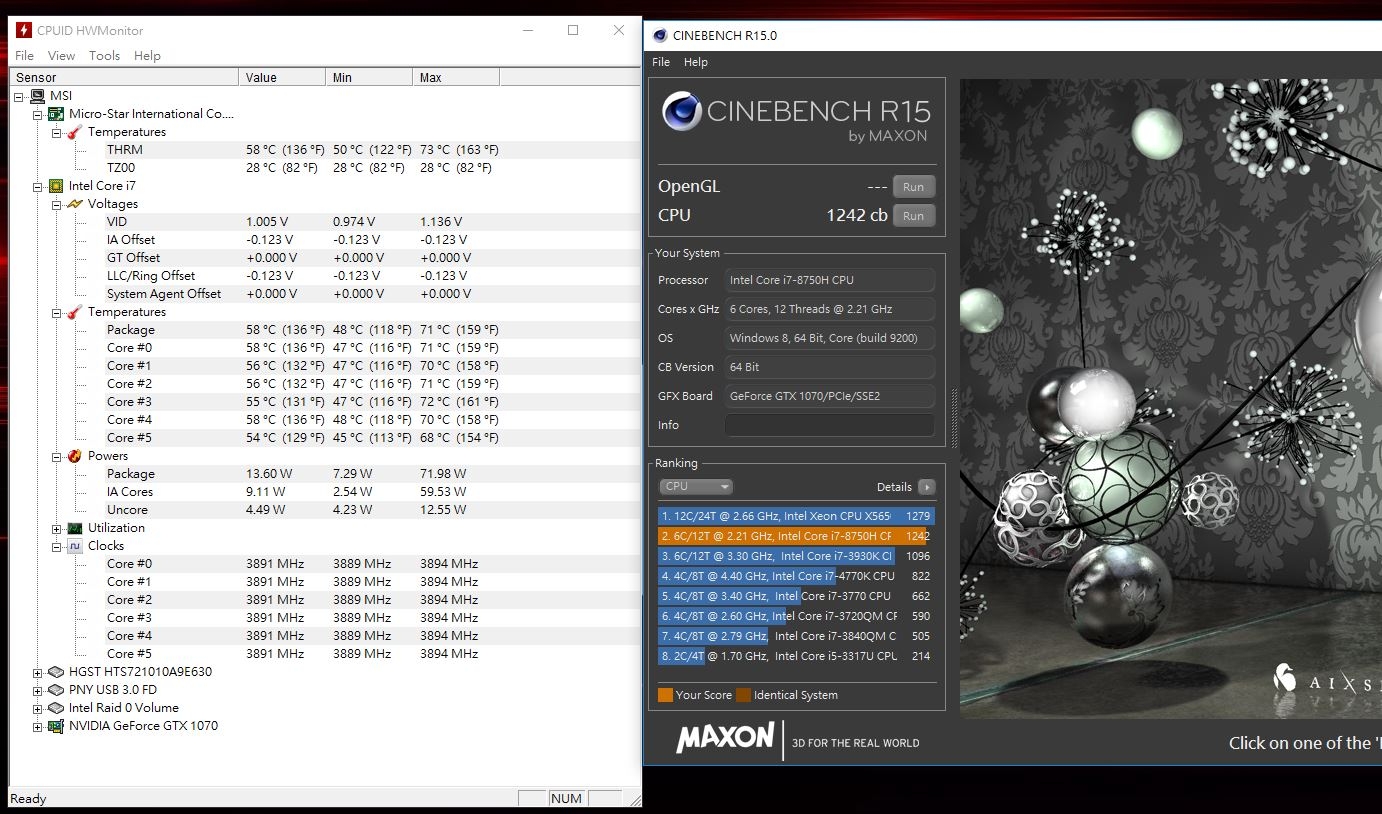1382x814 pixels.
Task: Click the rendered spheres preview image
Action: [x=1171, y=398]
